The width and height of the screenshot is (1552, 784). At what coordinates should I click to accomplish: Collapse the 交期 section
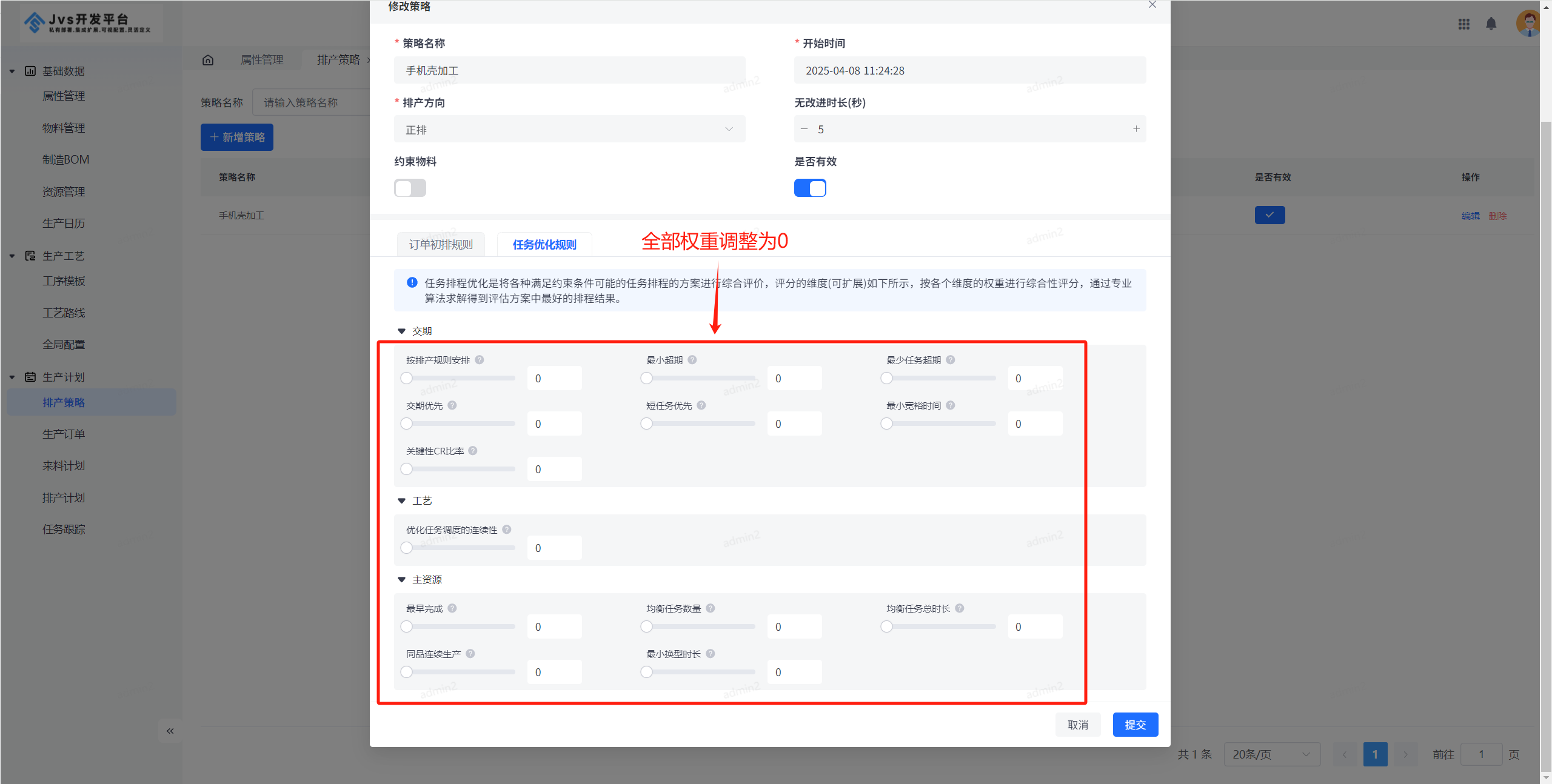click(x=401, y=331)
